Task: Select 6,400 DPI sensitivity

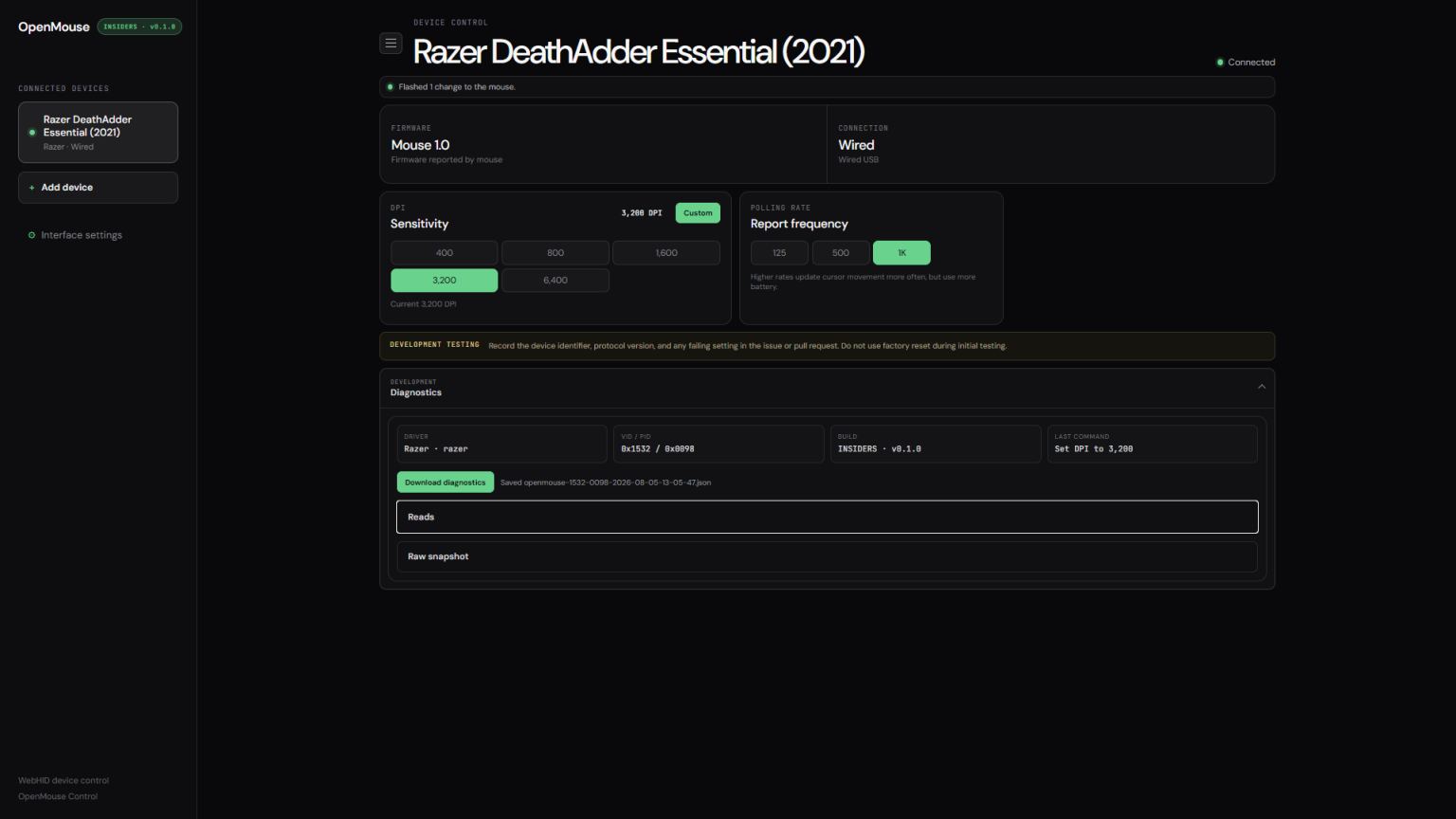Action: (x=555, y=281)
